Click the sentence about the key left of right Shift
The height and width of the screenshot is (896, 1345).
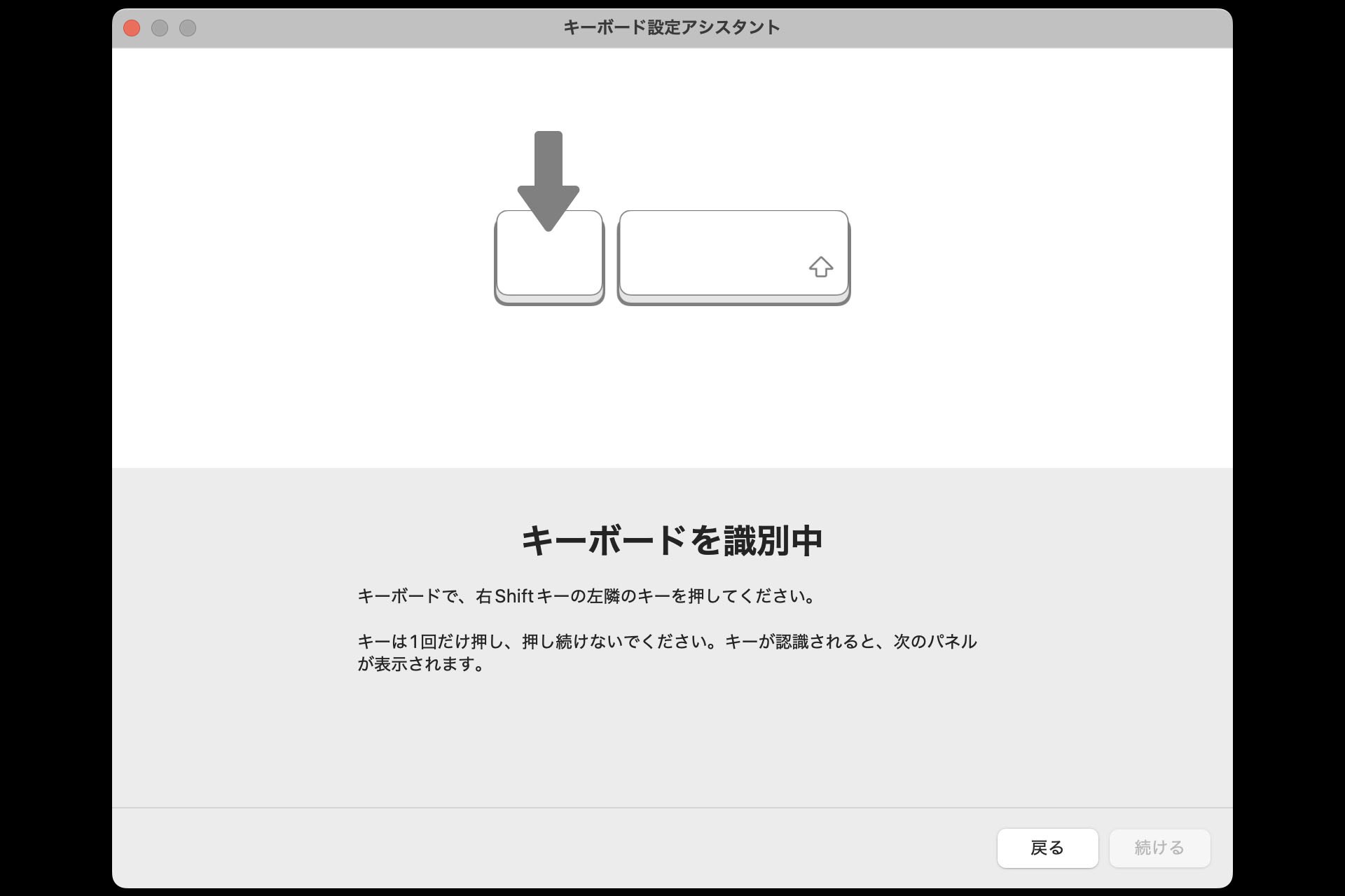tap(587, 596)
